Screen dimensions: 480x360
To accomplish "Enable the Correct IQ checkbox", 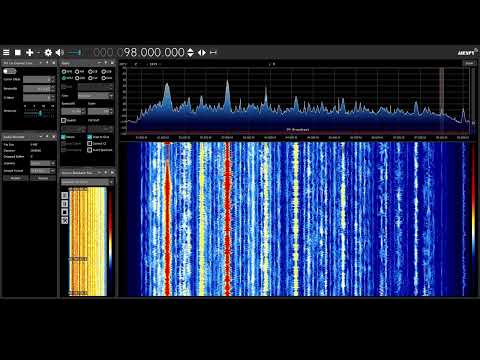I will [90, 143].
